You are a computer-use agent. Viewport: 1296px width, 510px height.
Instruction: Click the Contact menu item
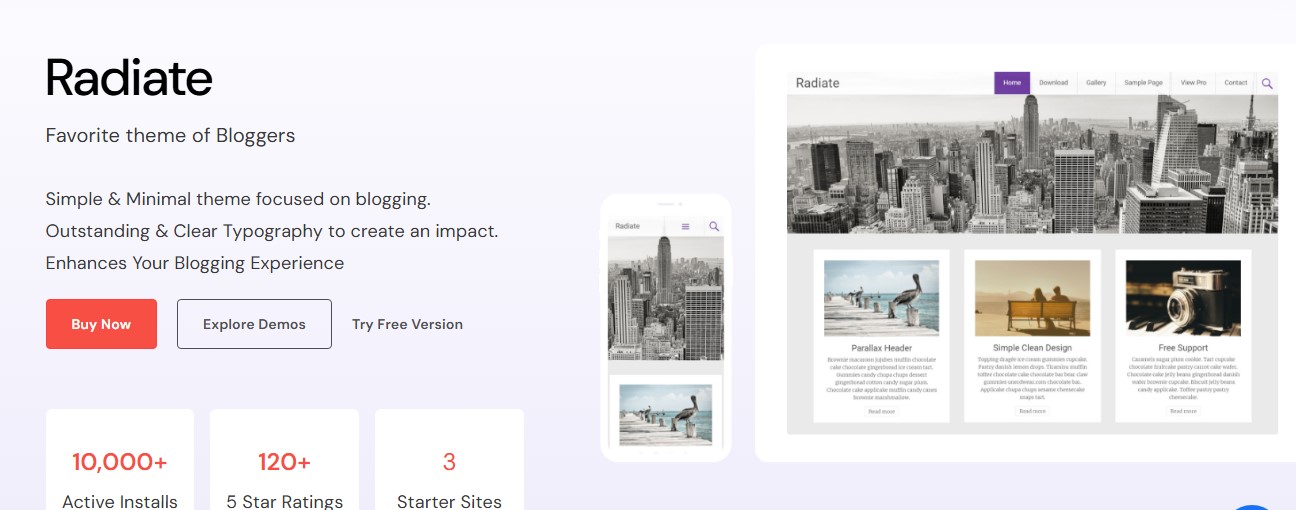pyautogui.click(x=1236, y=83)
